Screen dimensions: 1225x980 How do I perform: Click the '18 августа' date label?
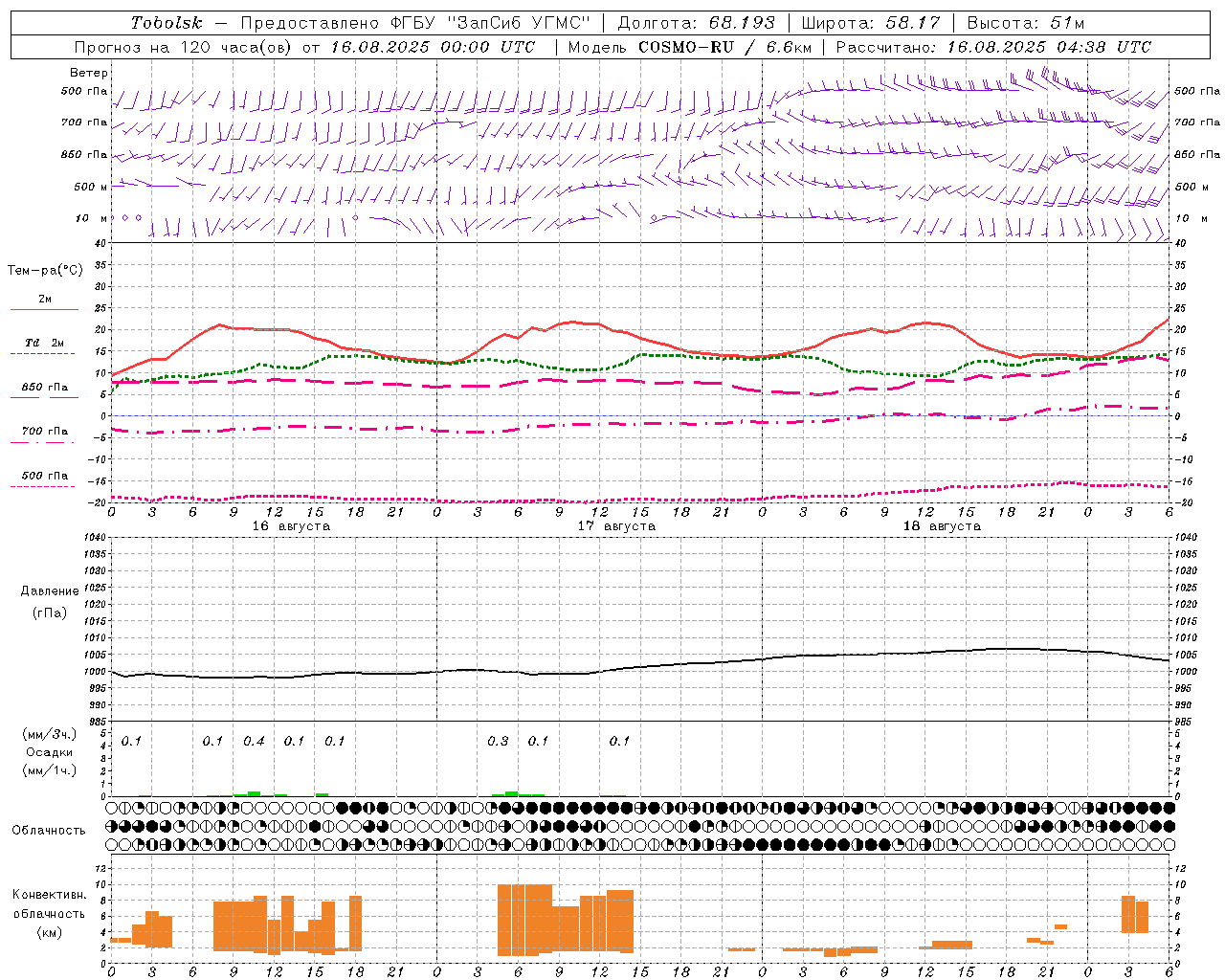point(942,526)
